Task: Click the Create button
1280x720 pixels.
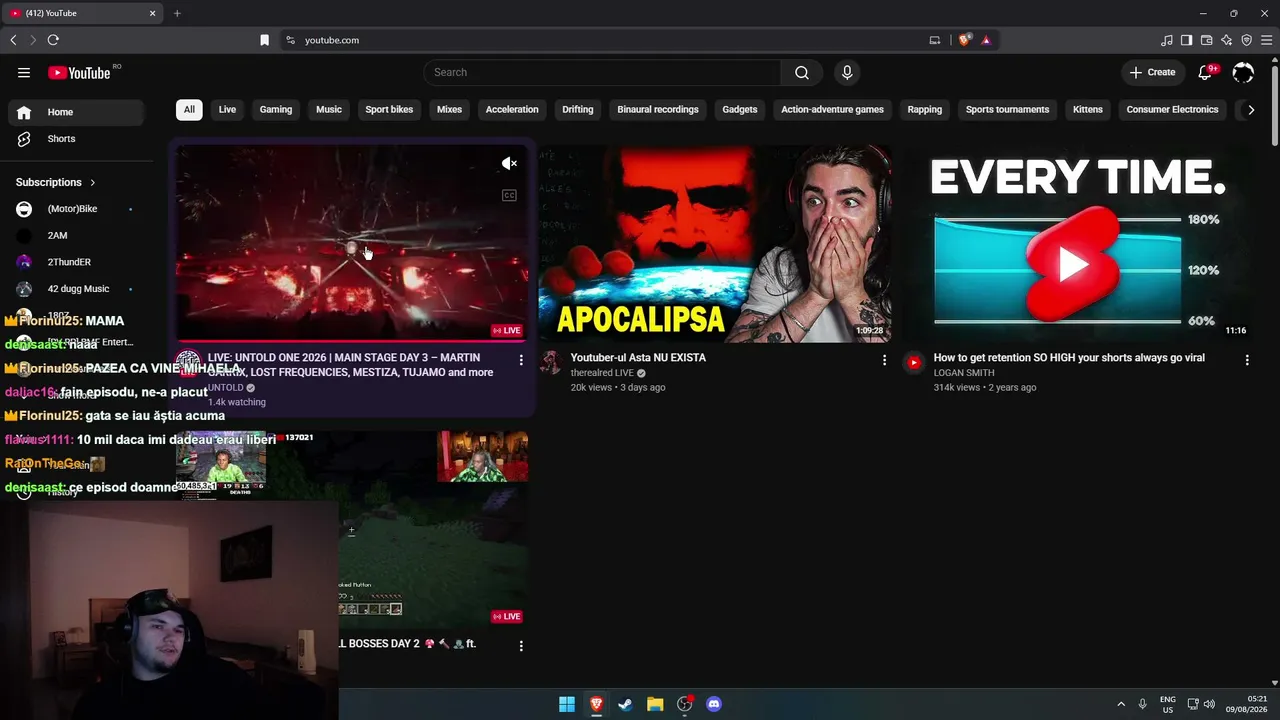Action: point(1152,72)
